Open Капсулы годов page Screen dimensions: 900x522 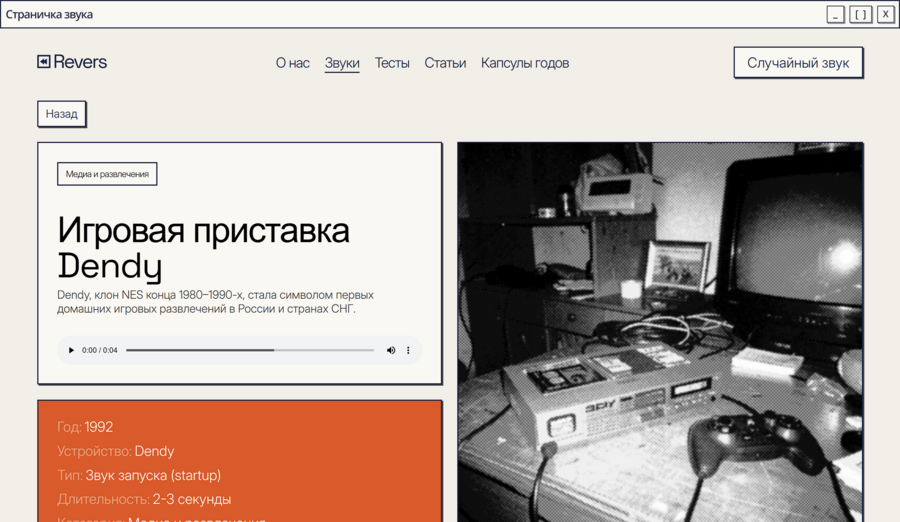pyautogui.click(x=525, y=63)
